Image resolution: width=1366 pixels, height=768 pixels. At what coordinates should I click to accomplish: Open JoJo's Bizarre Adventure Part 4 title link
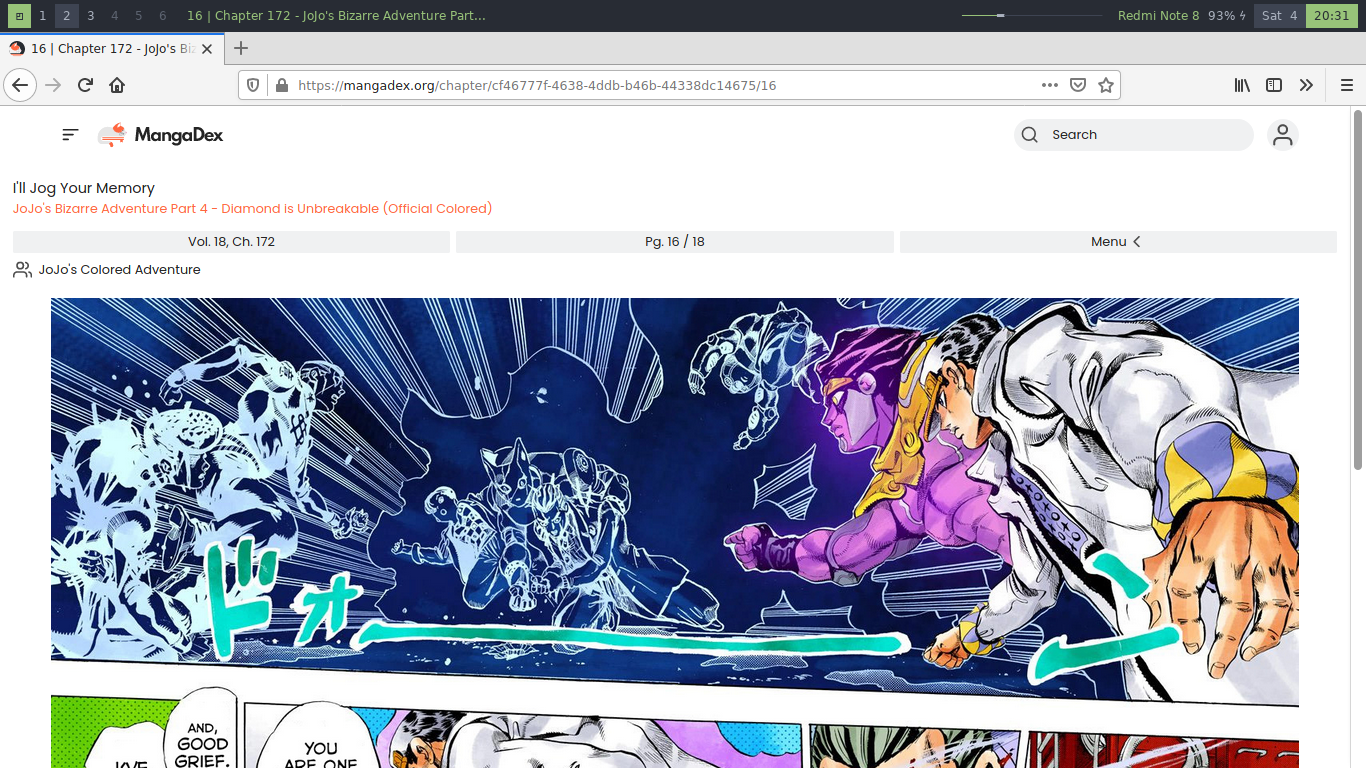coord(252,209)
